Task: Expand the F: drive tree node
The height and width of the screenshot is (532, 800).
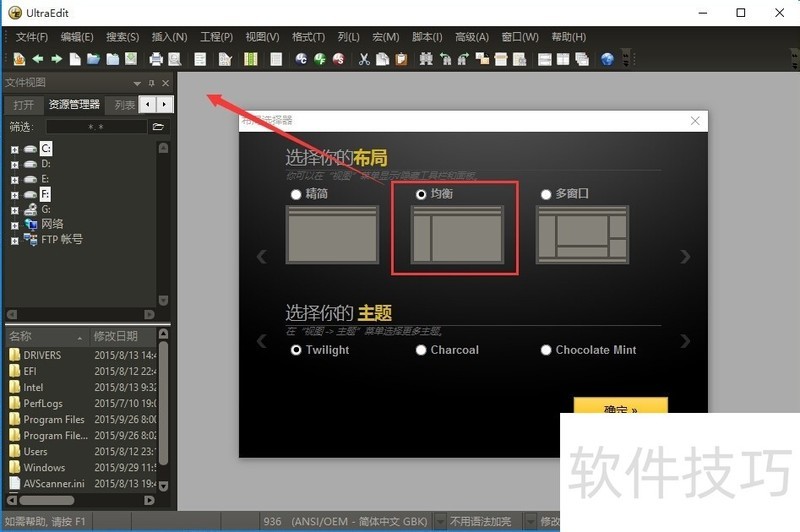Action: [15, 195]
